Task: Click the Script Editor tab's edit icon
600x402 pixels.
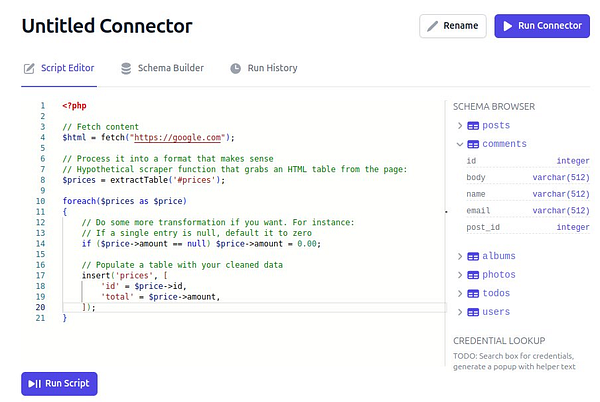Action: 29,68
